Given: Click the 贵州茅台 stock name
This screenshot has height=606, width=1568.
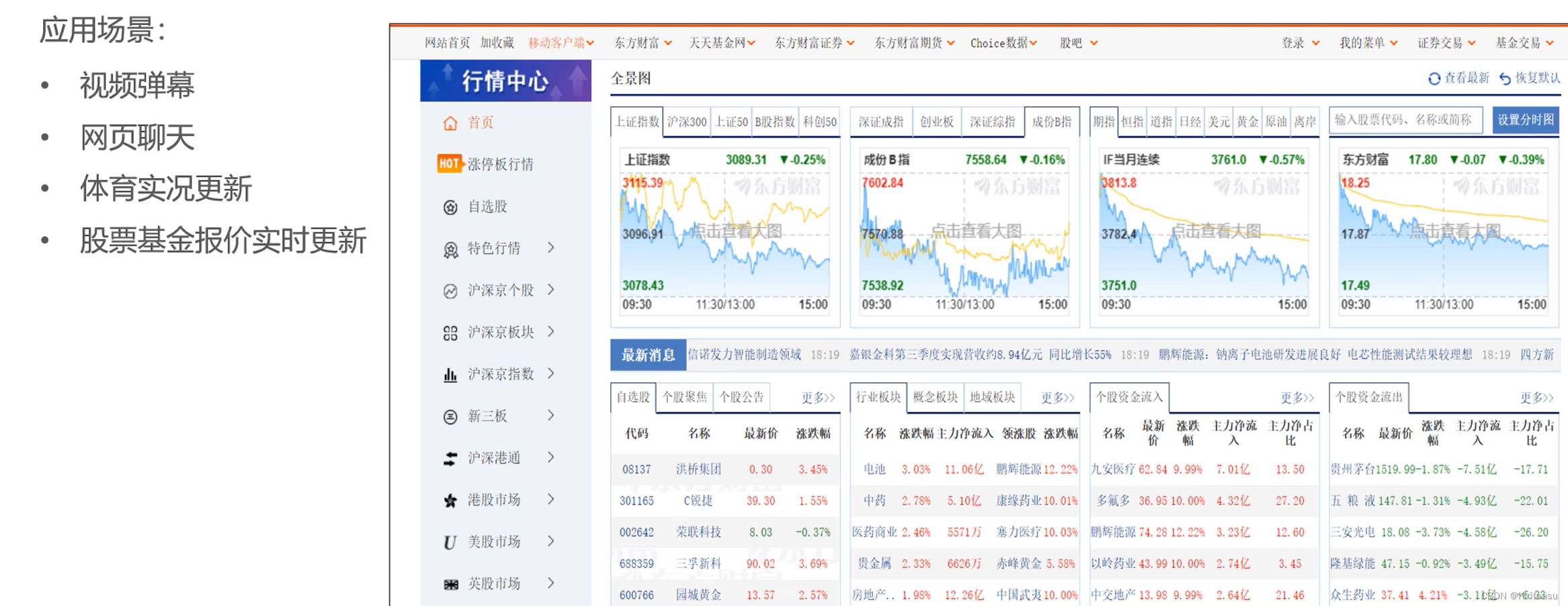Looking at the screenshot, I should 1352,470.
